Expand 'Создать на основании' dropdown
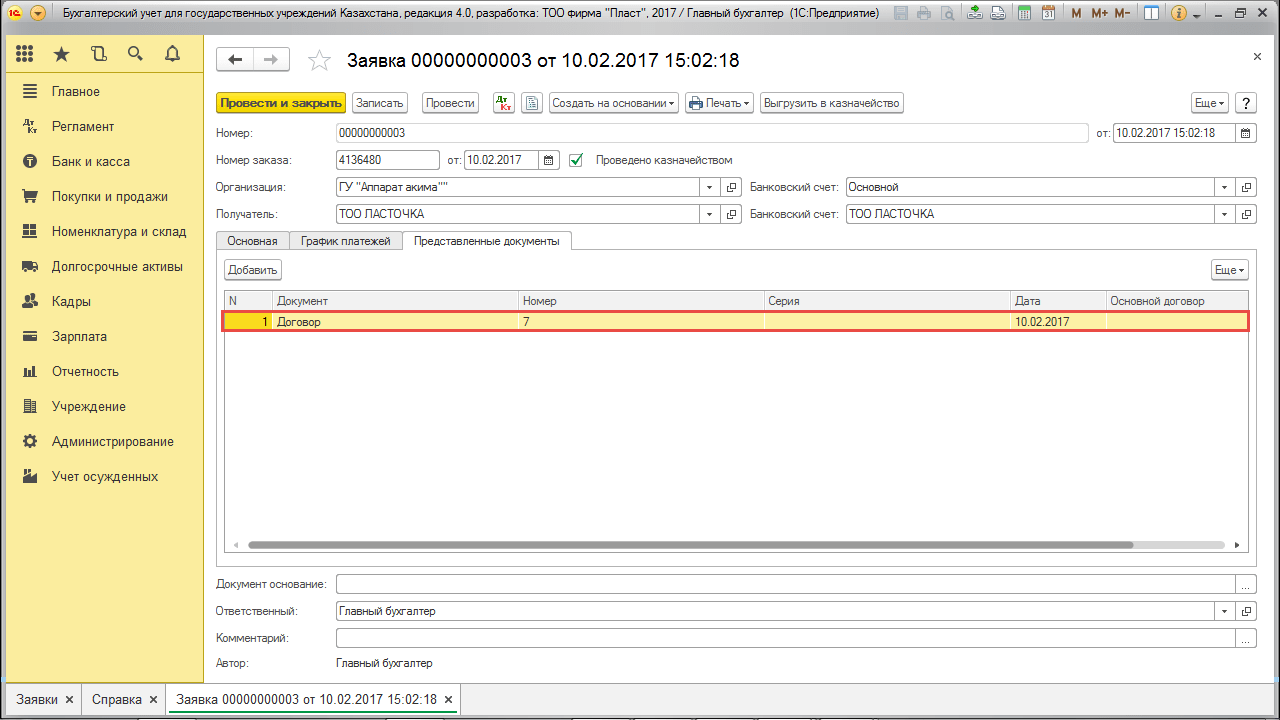The height and width of the screenshot is (720, 1280). tap(614, 103)
